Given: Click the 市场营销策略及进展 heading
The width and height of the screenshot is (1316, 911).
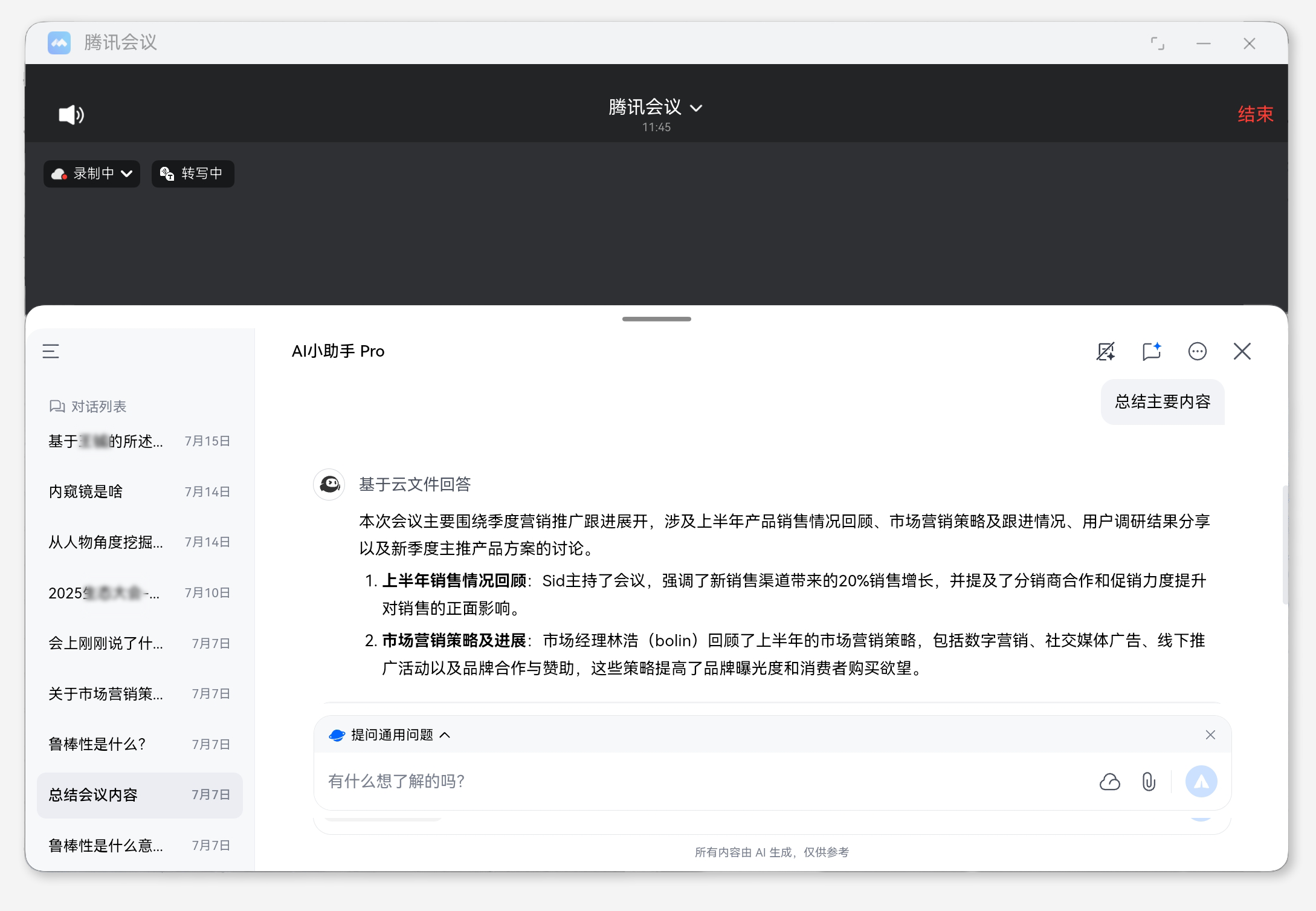Looking at the screenshot, I should (x=454, y=641).
